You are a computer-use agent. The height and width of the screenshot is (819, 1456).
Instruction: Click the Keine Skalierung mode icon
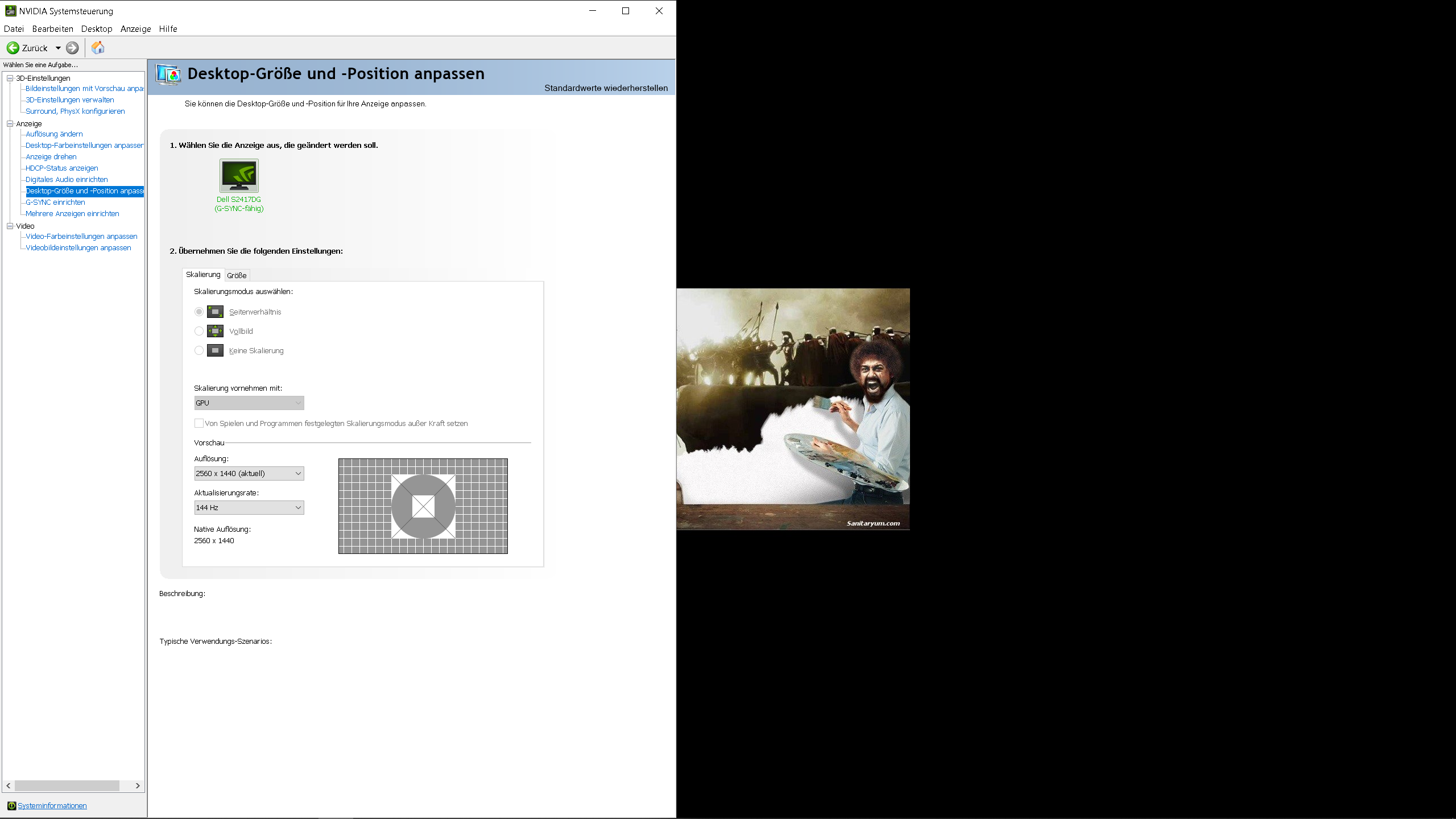[x=215, y=350]
